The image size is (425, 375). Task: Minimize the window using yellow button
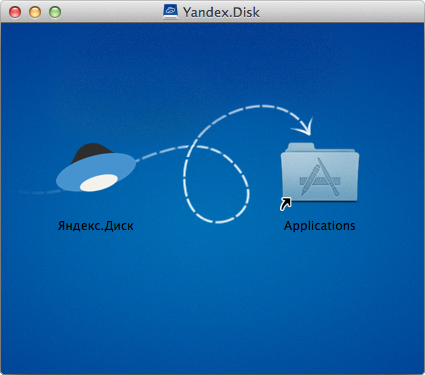tap(35, 12)
